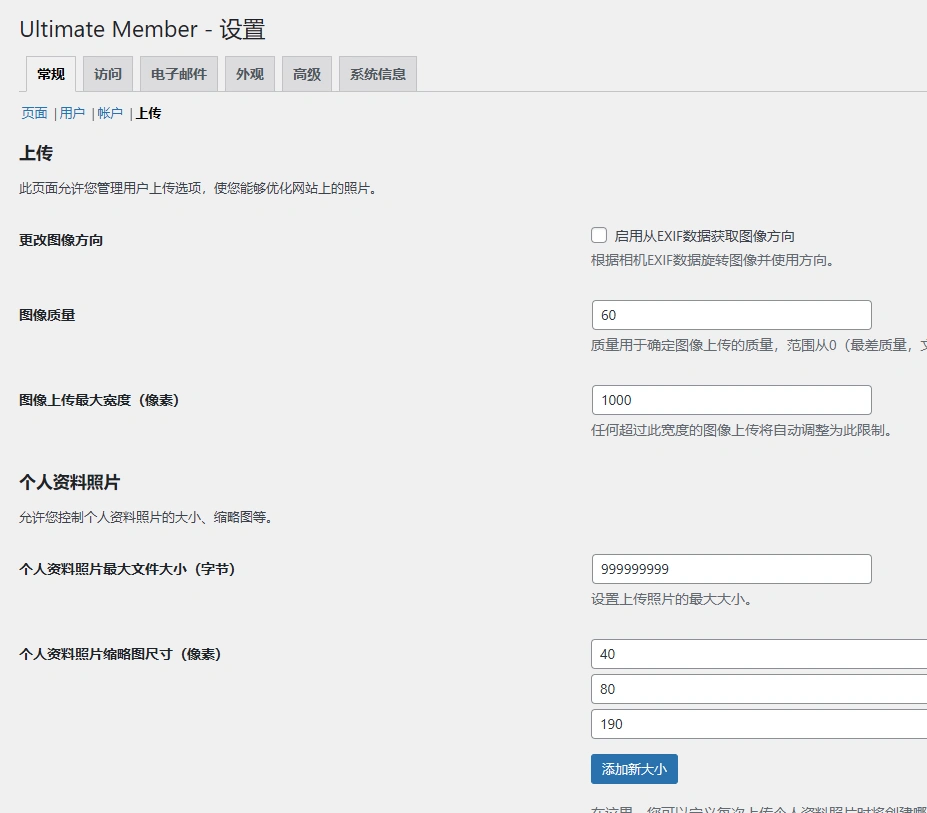Open the 用户 settings section
The width and height of the screenshot is (927, 813).
point(71,113)
